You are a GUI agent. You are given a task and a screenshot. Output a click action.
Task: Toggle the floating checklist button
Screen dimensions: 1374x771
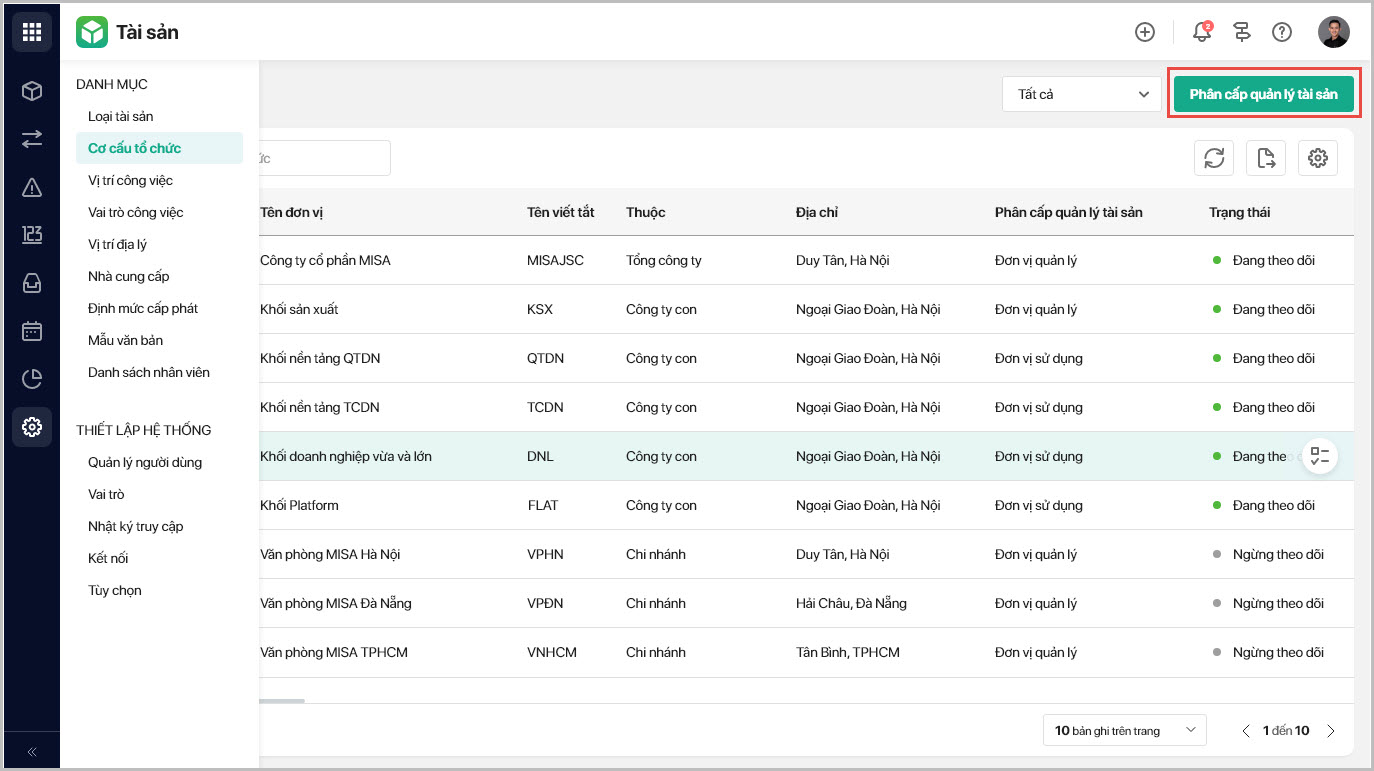[1320, 456]
